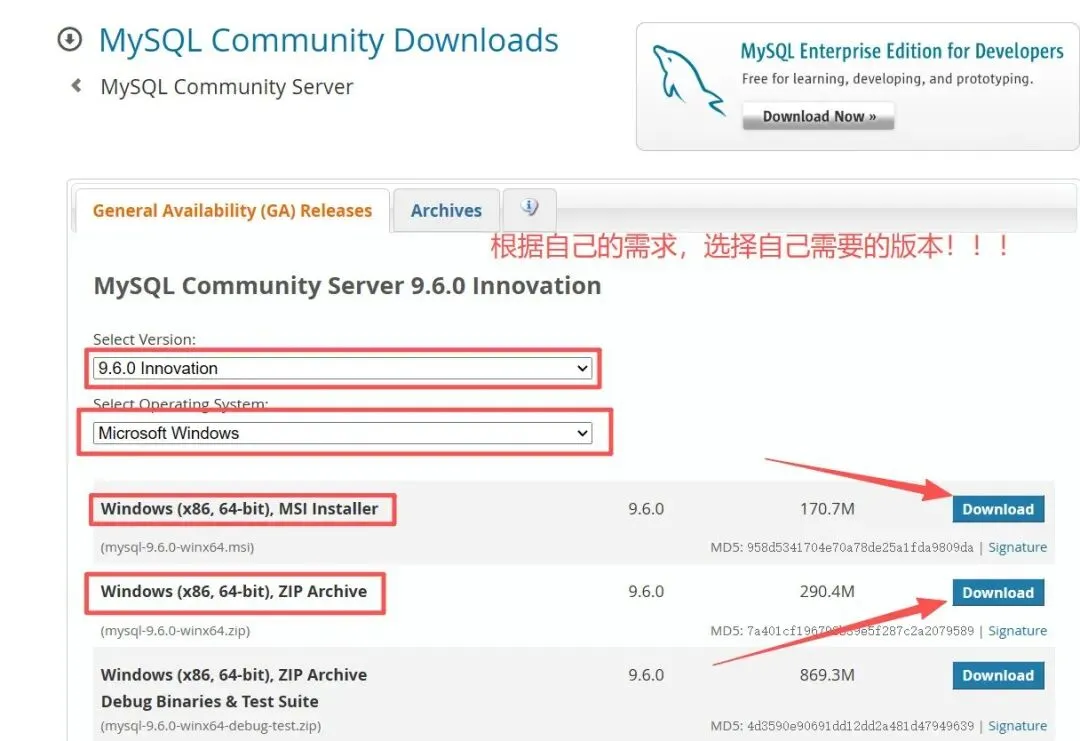
Task: Click the MySQL Community Downloads heading
Action: click(329, 41)
